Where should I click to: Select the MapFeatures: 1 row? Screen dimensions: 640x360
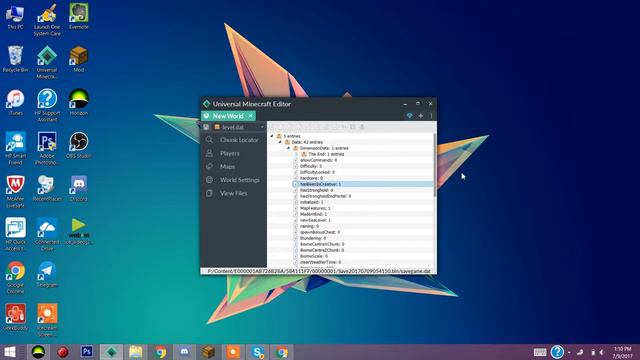click(x=315, y=208)
